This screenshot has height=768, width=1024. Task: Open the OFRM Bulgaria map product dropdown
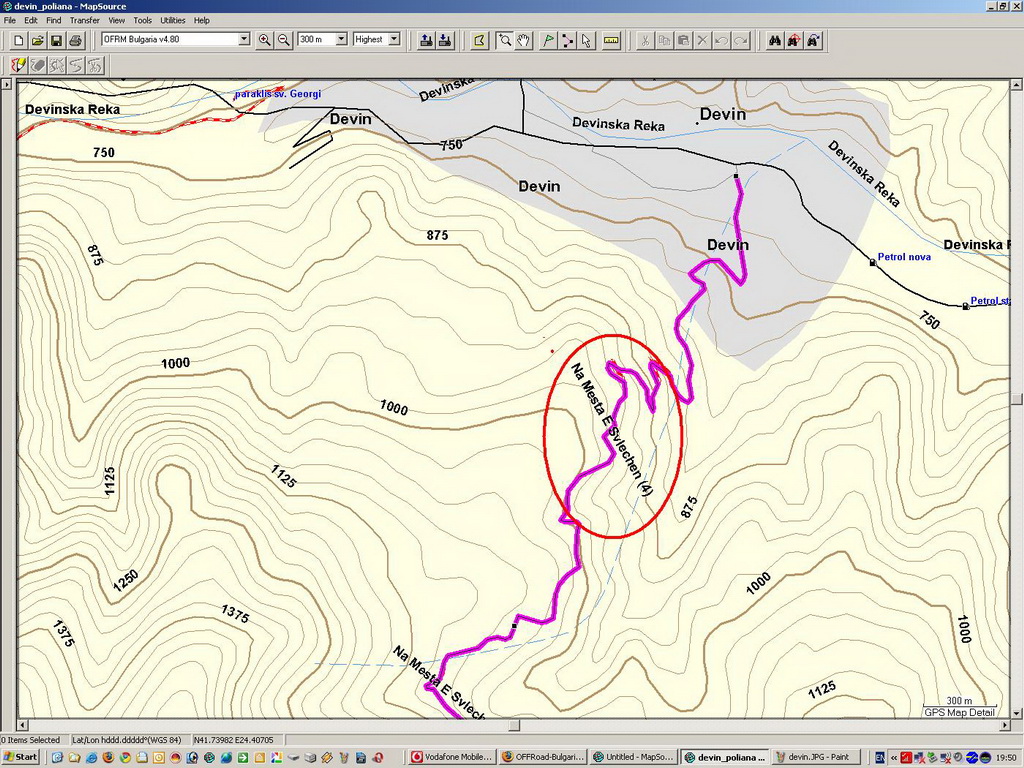pos(244,39)
